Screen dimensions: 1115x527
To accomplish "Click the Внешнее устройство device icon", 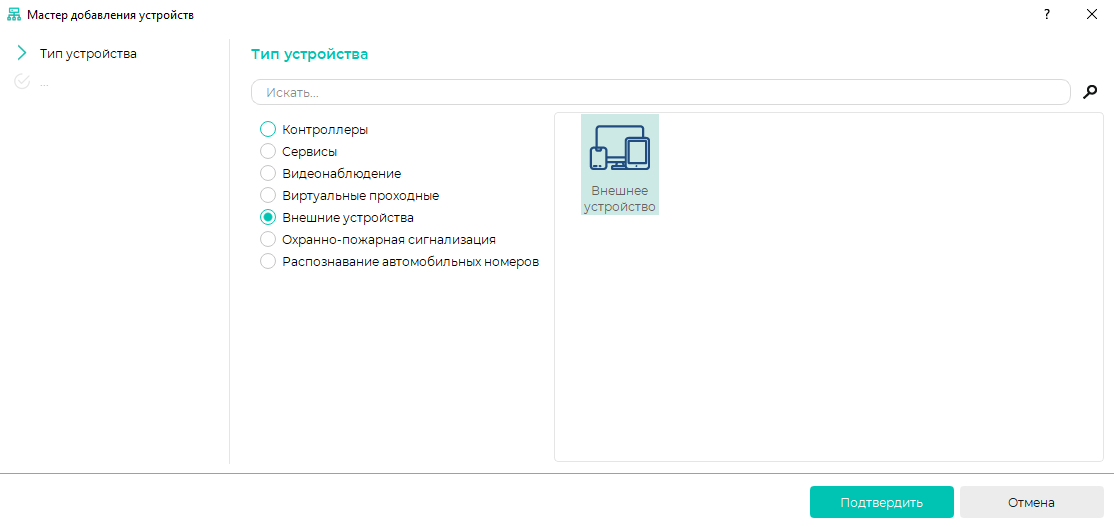I will pyautogui.click(x=619, y=165).
